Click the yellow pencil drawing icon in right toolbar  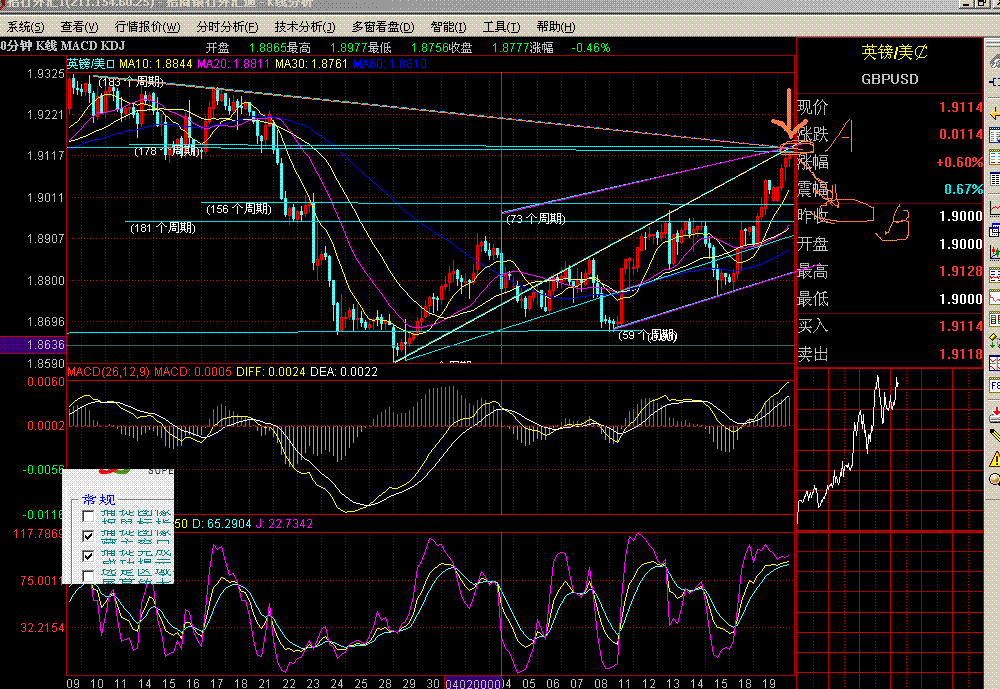coord(994,436)
